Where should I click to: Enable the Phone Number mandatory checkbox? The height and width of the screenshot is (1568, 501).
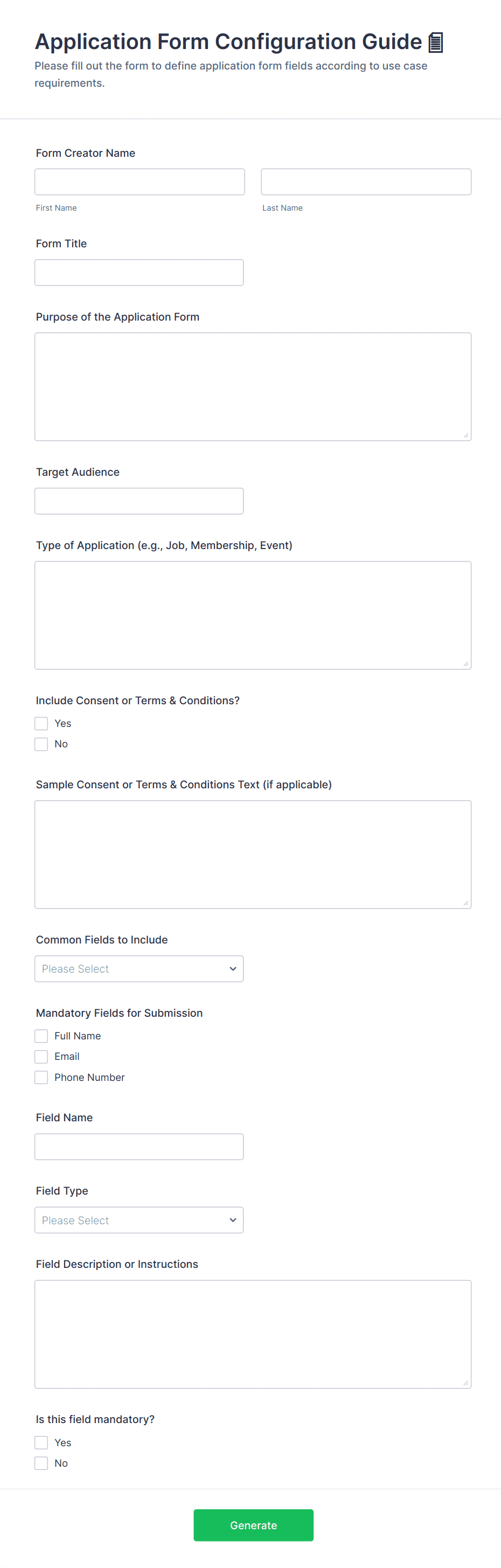tap(41, 1077)
